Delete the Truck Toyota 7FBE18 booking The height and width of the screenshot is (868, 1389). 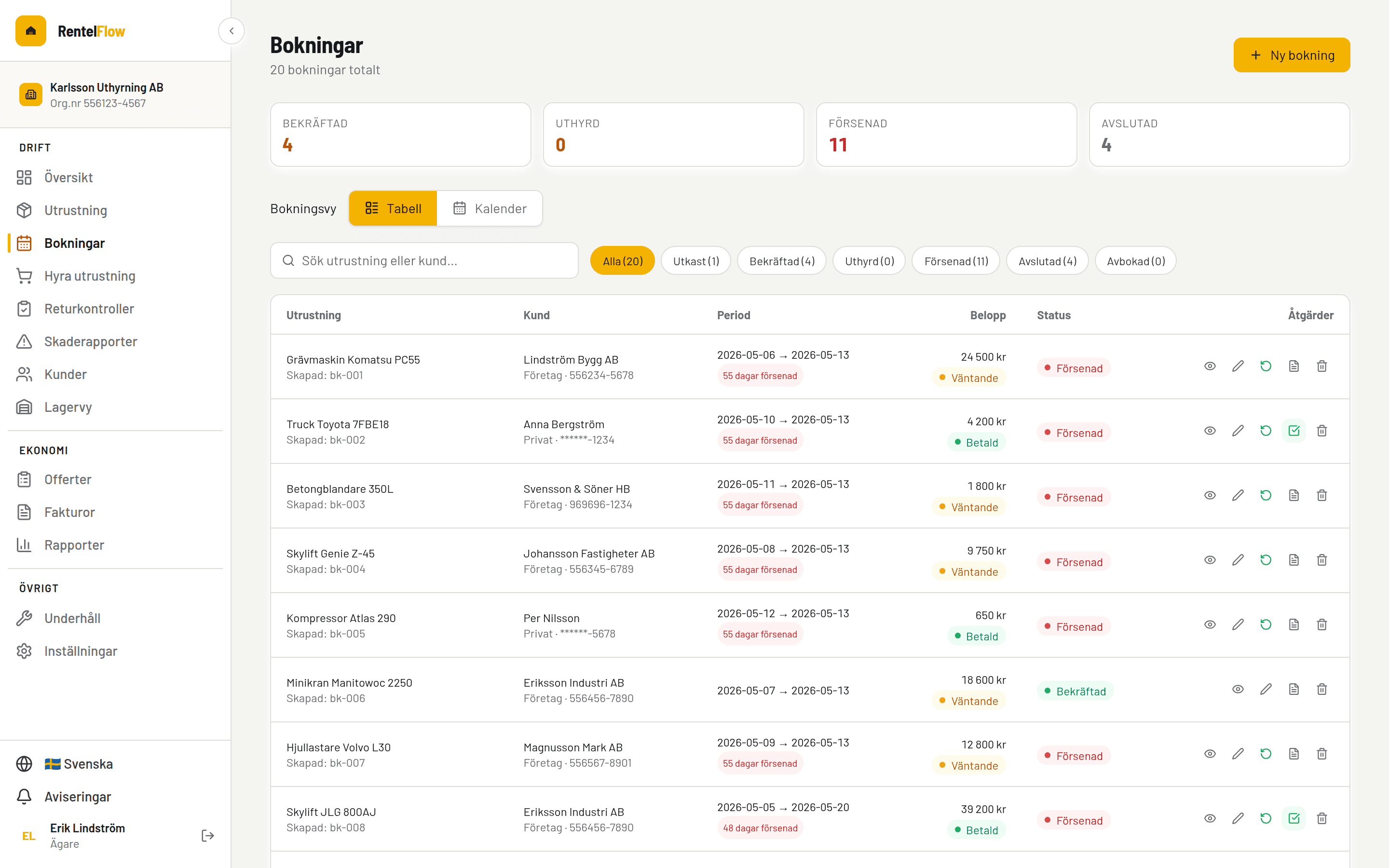[1322, 431]
